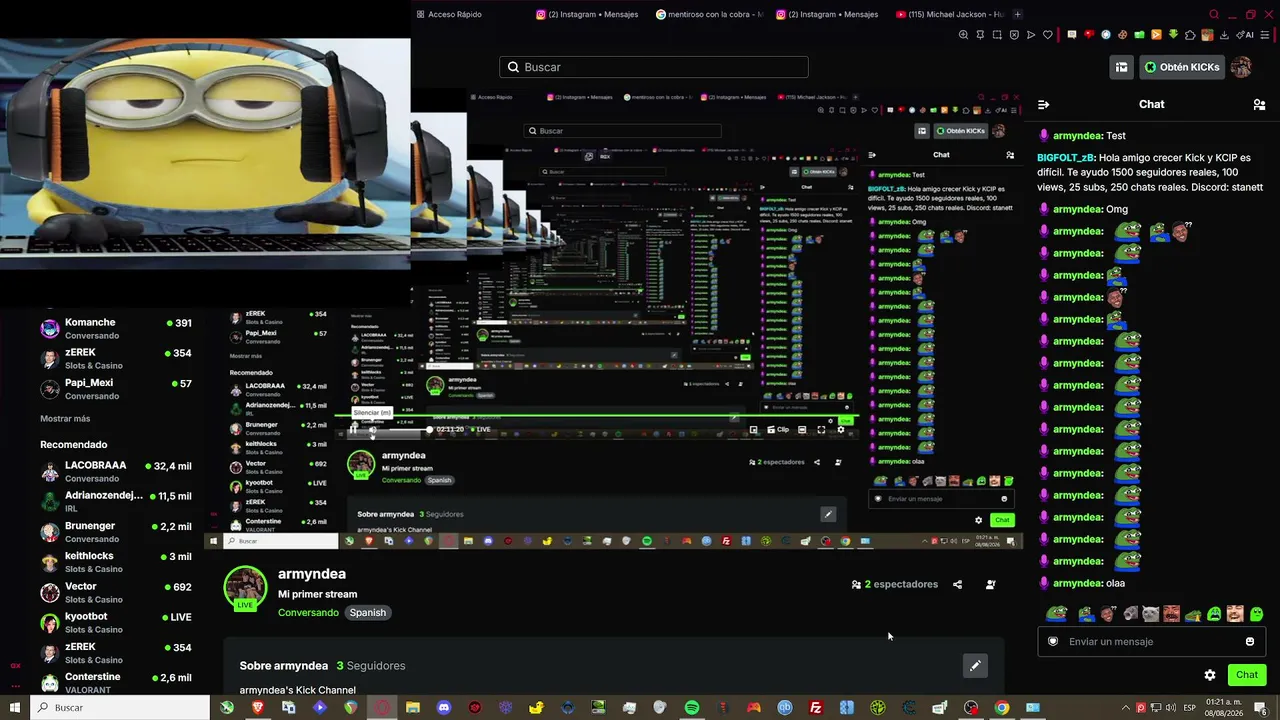This screenshot has width=1280, height=720.
Task: Click the Windows taskbar Buscar search box
Action: click(x=120, y=708)
